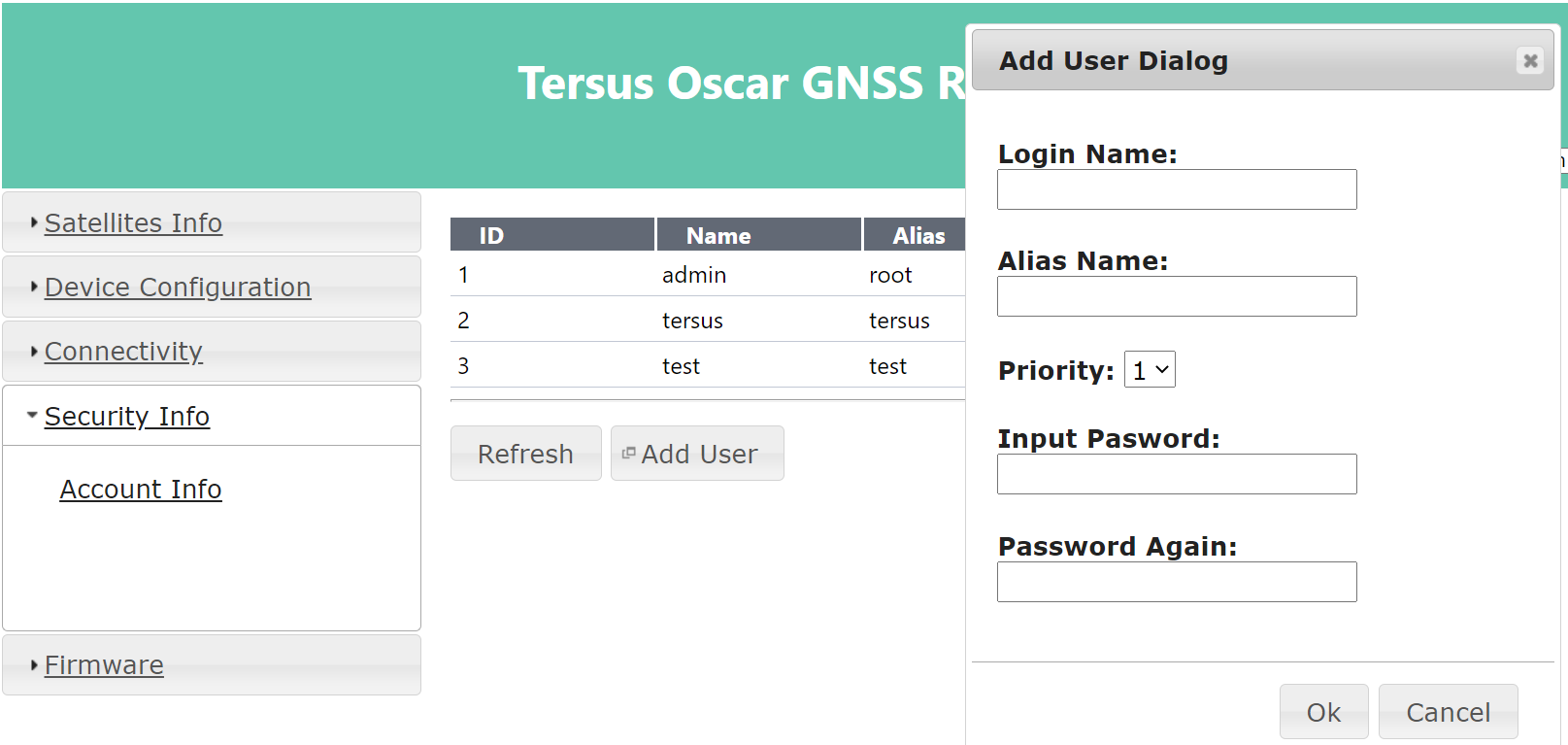Select the 'test' name cell
This screenshot has width=1568, height=745.
click(x=681, y=366)
